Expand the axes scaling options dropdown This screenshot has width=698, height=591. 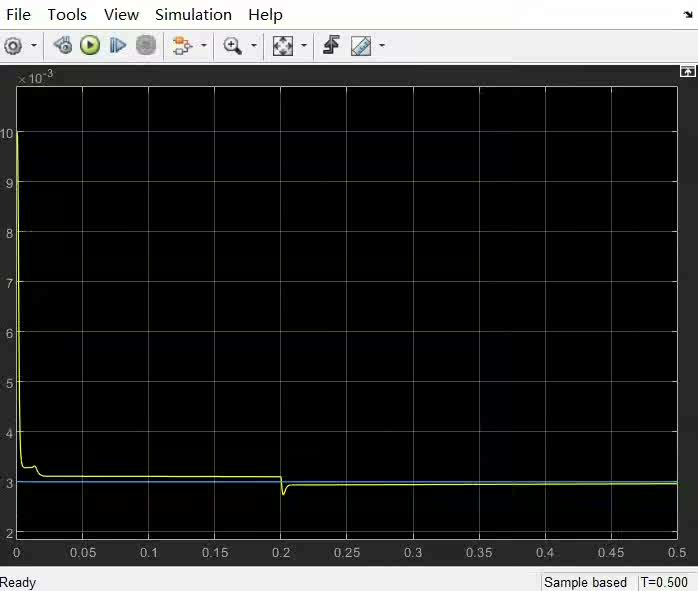tap(304, 45)
